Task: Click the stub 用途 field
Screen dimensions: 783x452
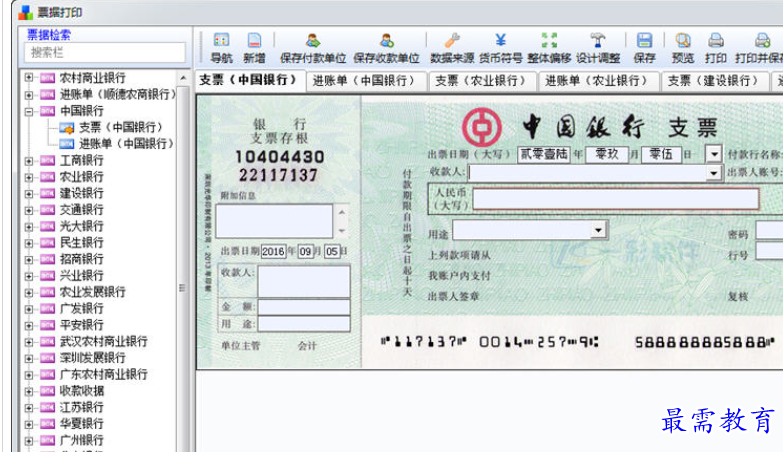Action: [304, 324]
